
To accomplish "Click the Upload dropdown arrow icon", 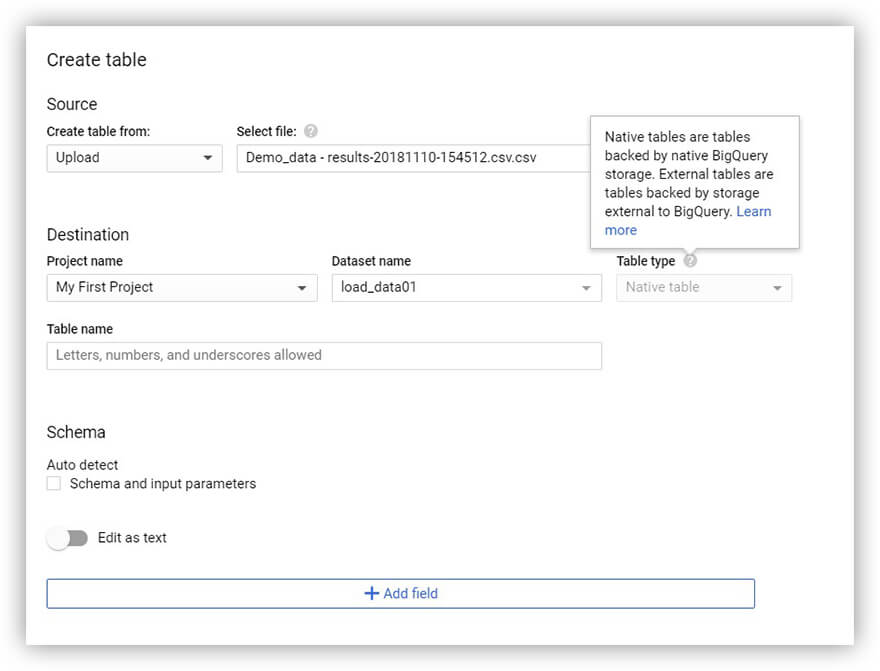I will click(x=208, y=158).
